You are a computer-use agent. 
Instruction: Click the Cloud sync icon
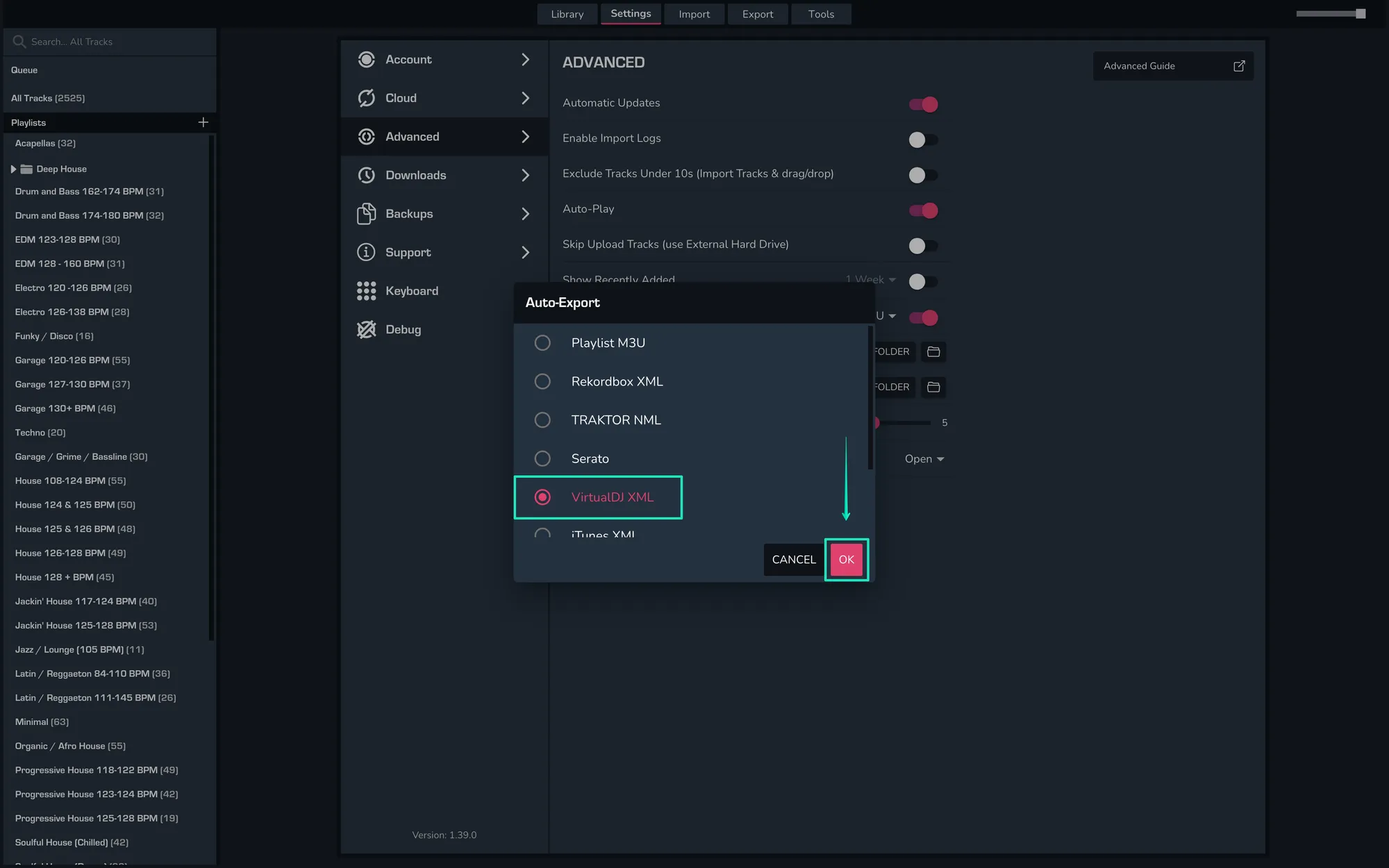[x=366, y=98]
